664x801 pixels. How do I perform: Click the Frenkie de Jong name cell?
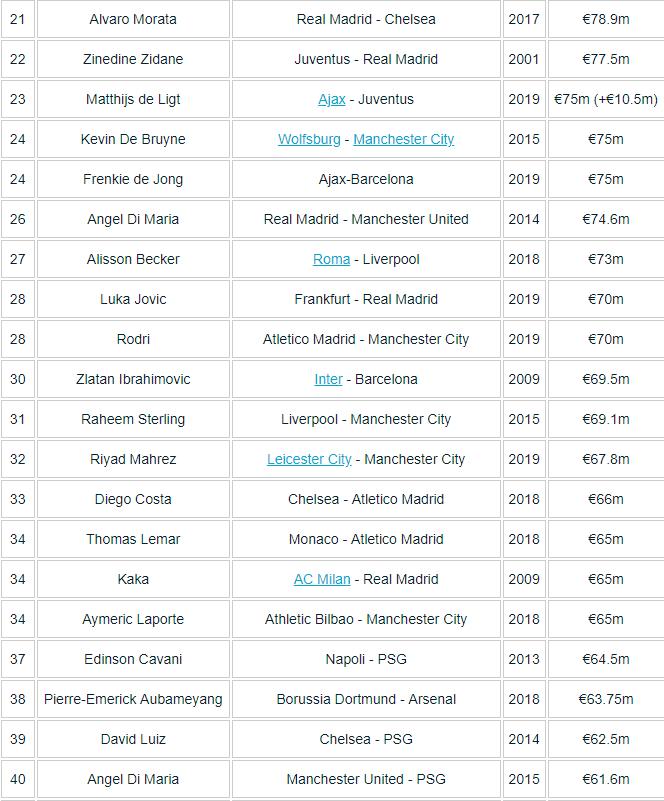[133, 179]
